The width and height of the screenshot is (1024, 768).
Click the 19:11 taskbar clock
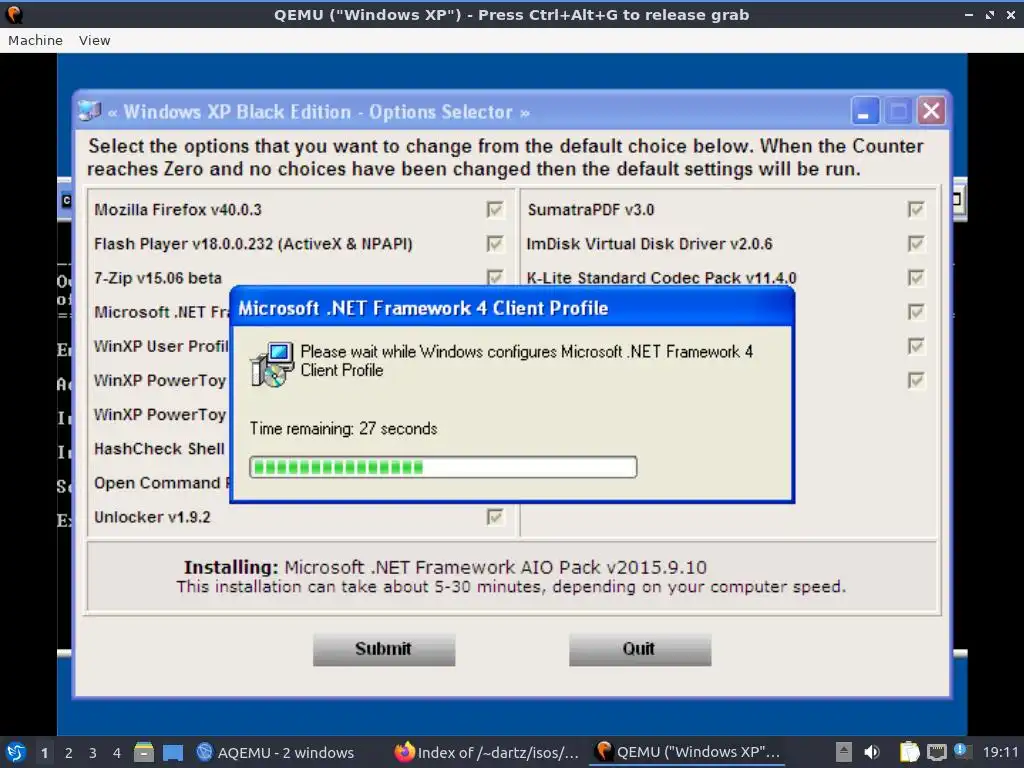pos(1000,753)
